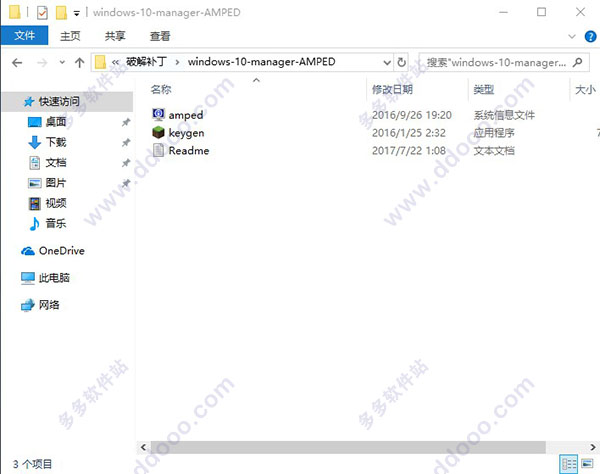600x474 pixels.
Task: Click the This PC (此电脑) monitor icon
Action: pyautogui.click(x=28, y=278)
